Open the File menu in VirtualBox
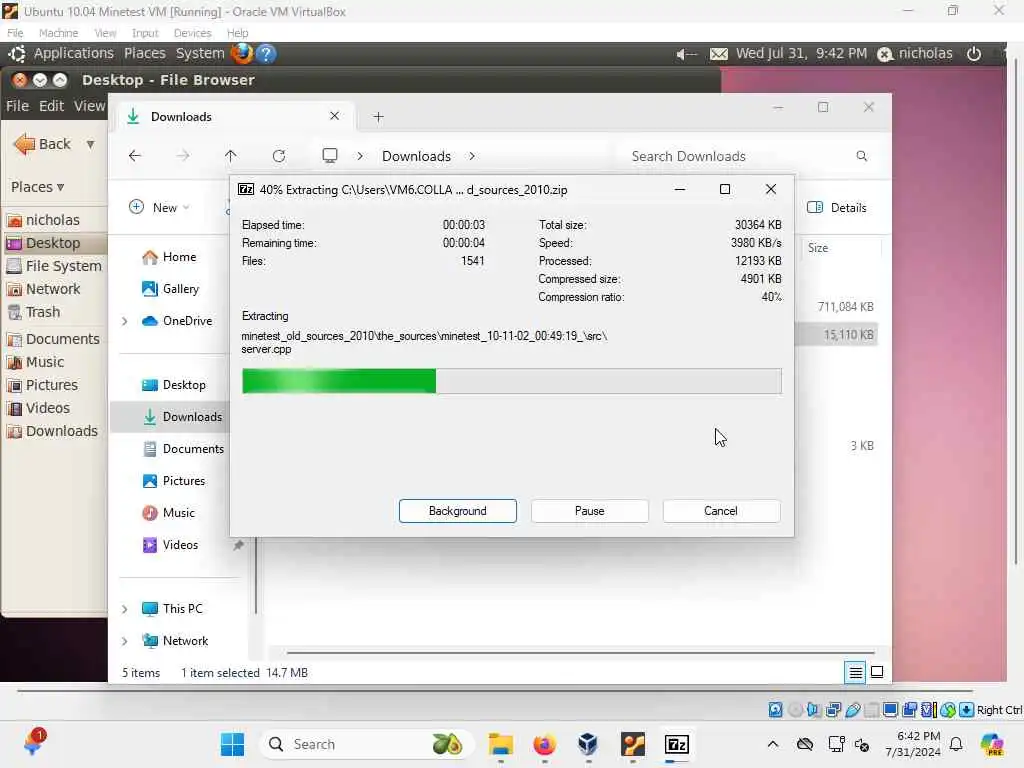The image size is (1024, 768). pos(15,33)
